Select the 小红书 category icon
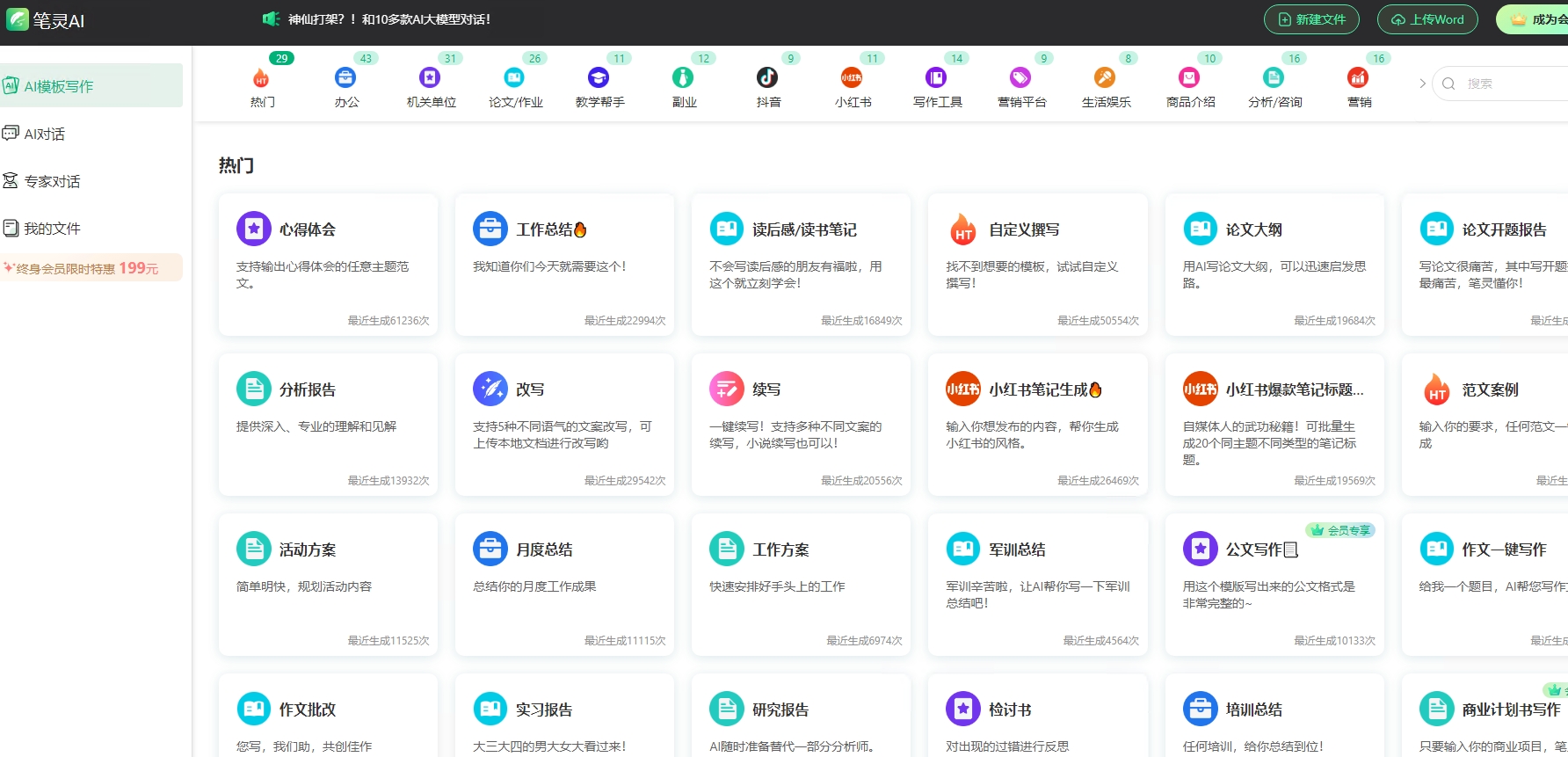This screenshot has width=1568, height=757. (x=852, y=78)
